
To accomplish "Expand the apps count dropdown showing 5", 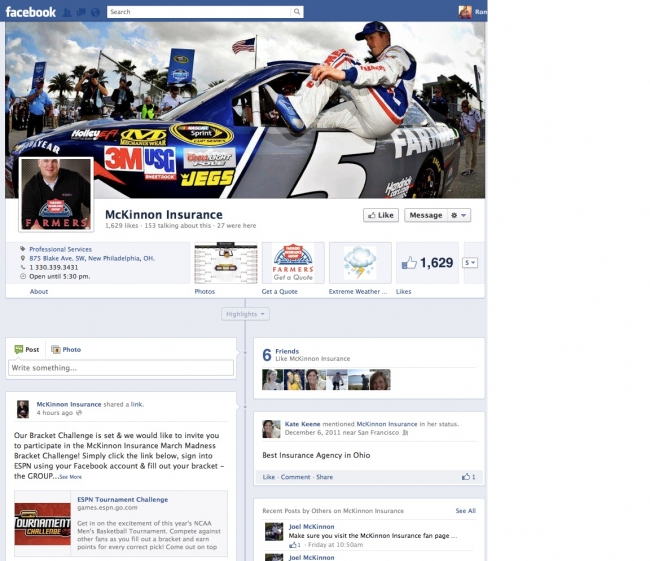I will (x=470, y=263).
